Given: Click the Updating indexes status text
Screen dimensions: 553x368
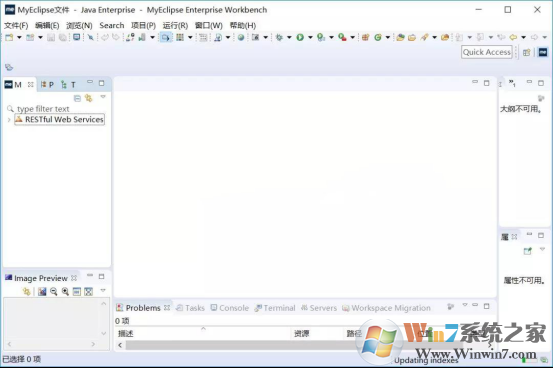Looking at the screenshot, I should pos(426,360).
